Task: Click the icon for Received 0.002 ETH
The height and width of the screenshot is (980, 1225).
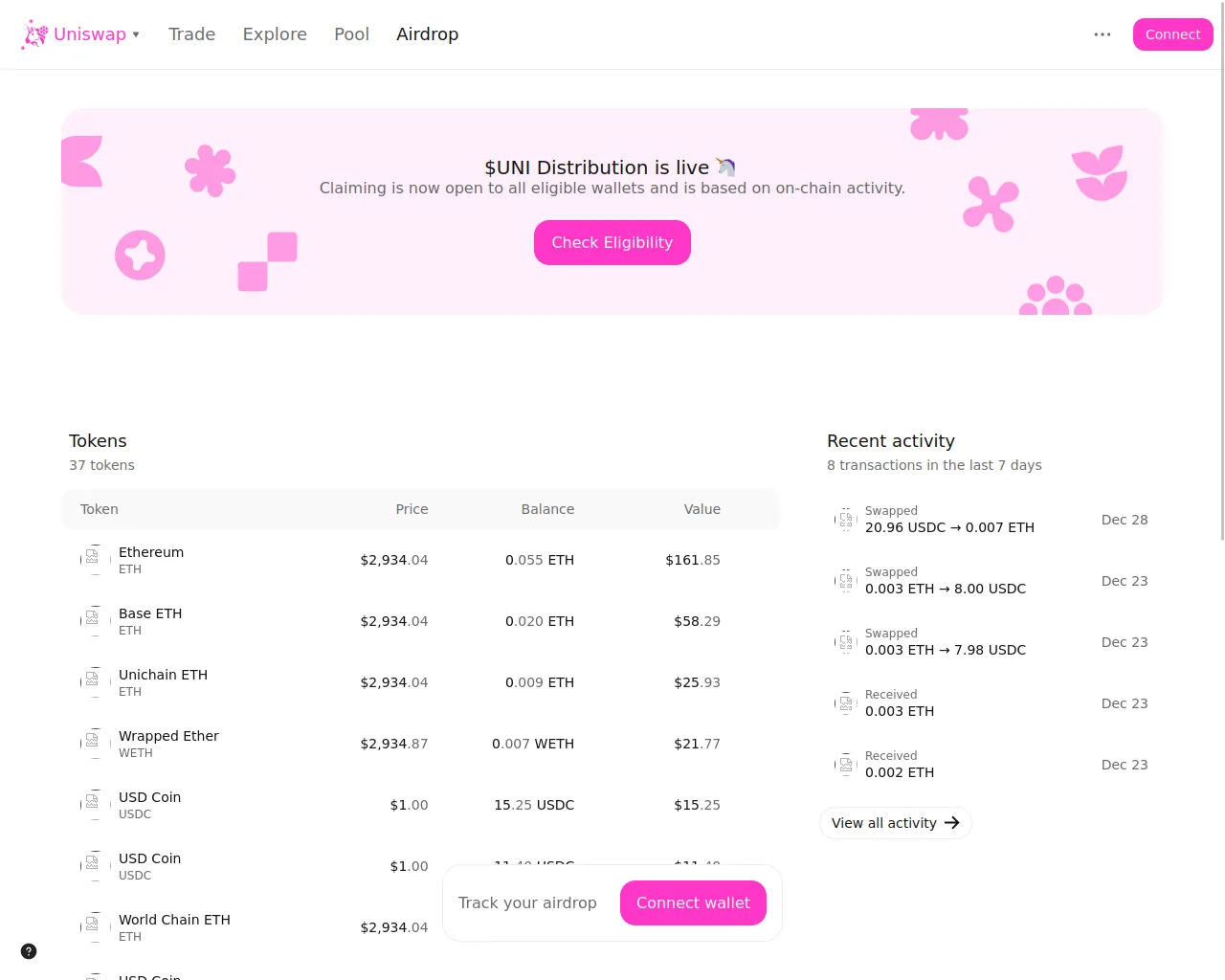Action: tap(846, 765)
